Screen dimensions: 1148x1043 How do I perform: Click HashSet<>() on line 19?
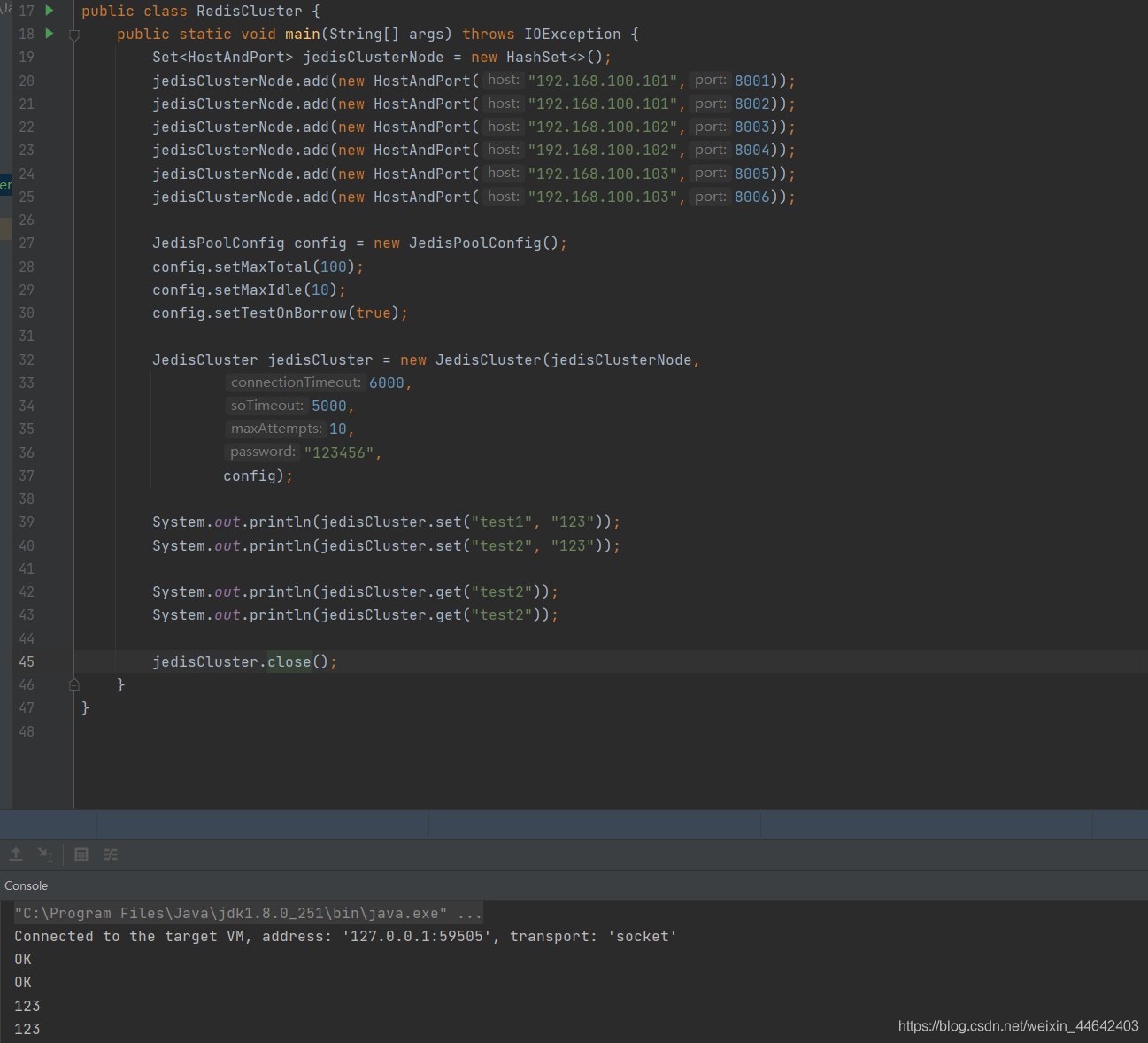tap(554, 57)
